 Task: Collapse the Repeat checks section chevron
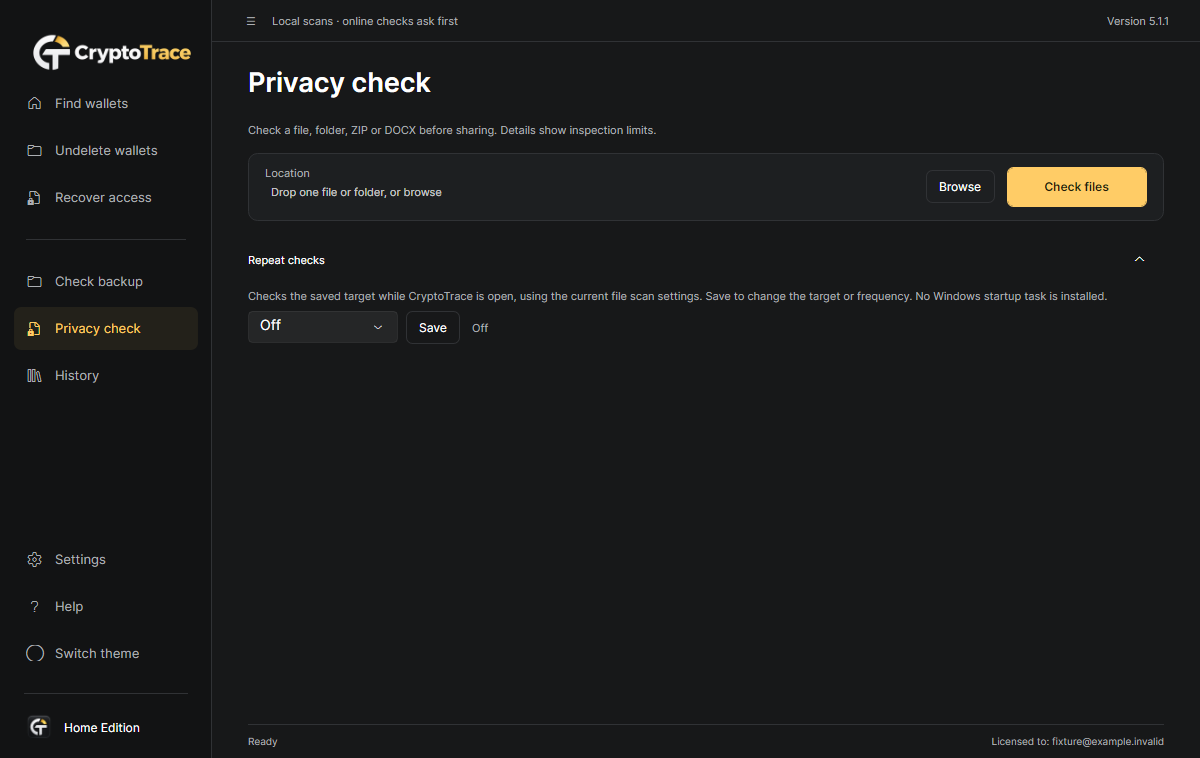click(x=1139, y=260)
